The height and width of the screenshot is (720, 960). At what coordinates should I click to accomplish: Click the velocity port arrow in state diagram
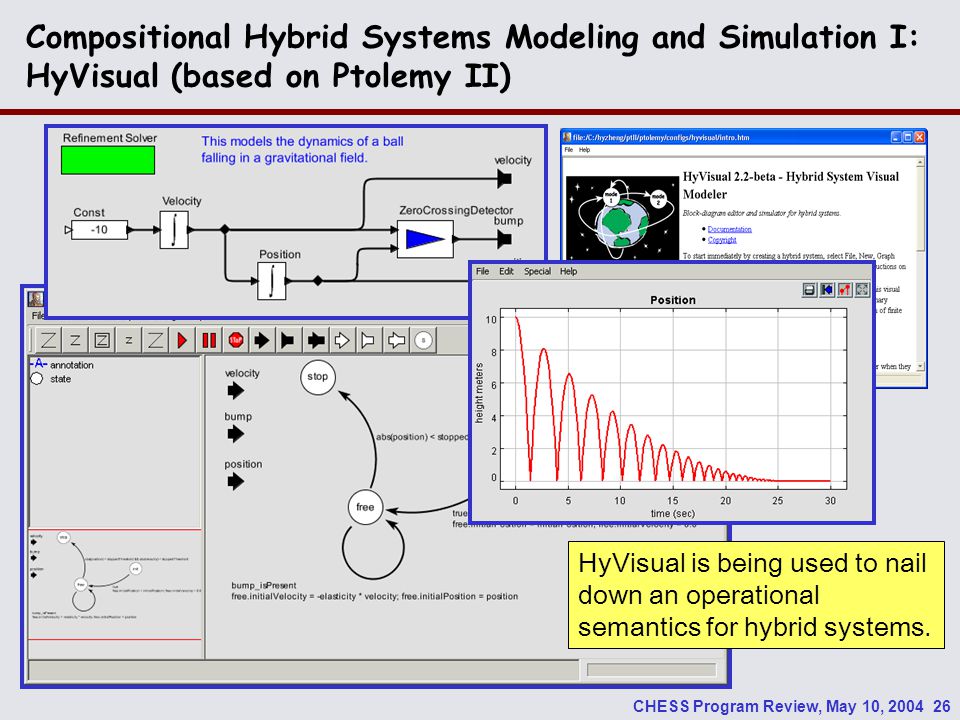click(x=236, y=391)
